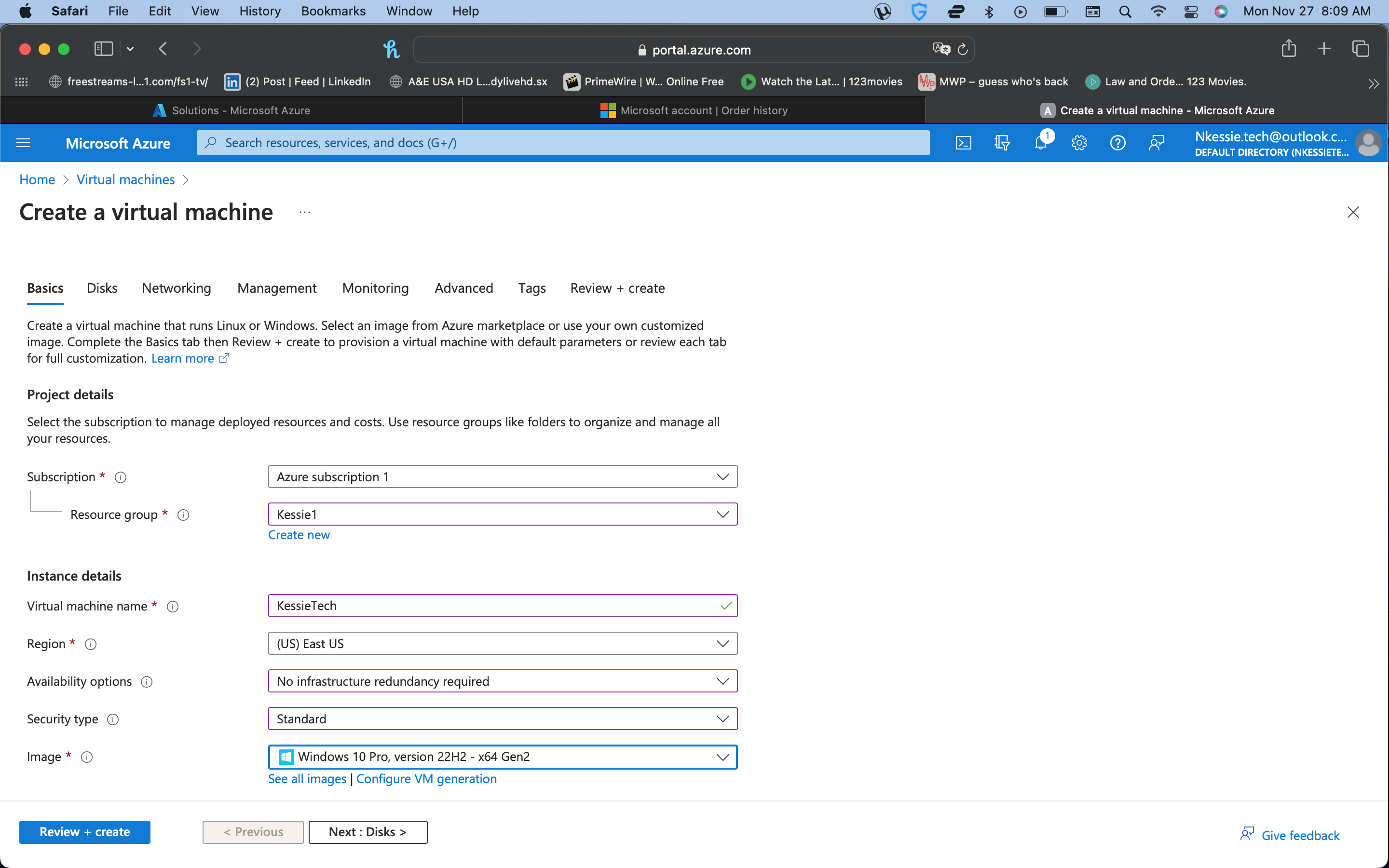Open the Azure notifications bell
The width and height of the screenshot is (1389, 868).
tap(1041, 142)
